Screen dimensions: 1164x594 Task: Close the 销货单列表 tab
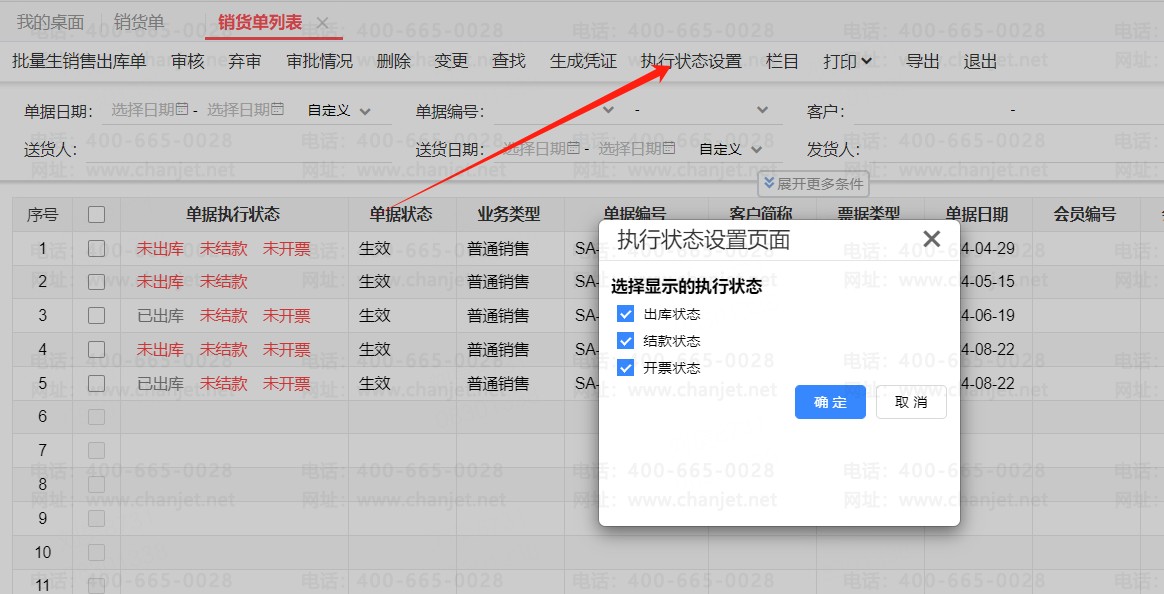322,23
